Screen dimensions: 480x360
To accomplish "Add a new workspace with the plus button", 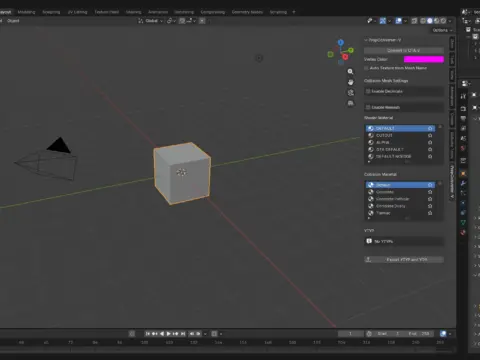I will (294, 12).
